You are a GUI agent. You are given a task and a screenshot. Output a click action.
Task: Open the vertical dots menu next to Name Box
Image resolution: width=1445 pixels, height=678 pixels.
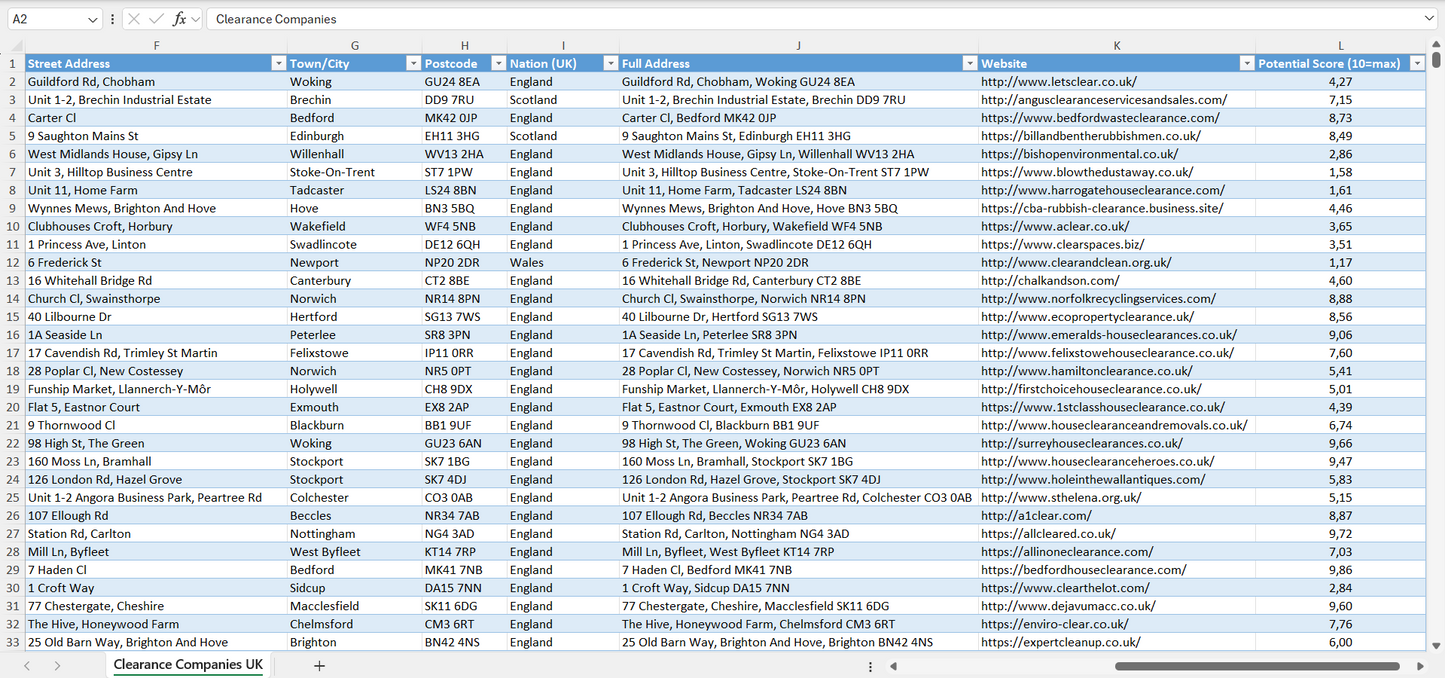pos(112,19)
